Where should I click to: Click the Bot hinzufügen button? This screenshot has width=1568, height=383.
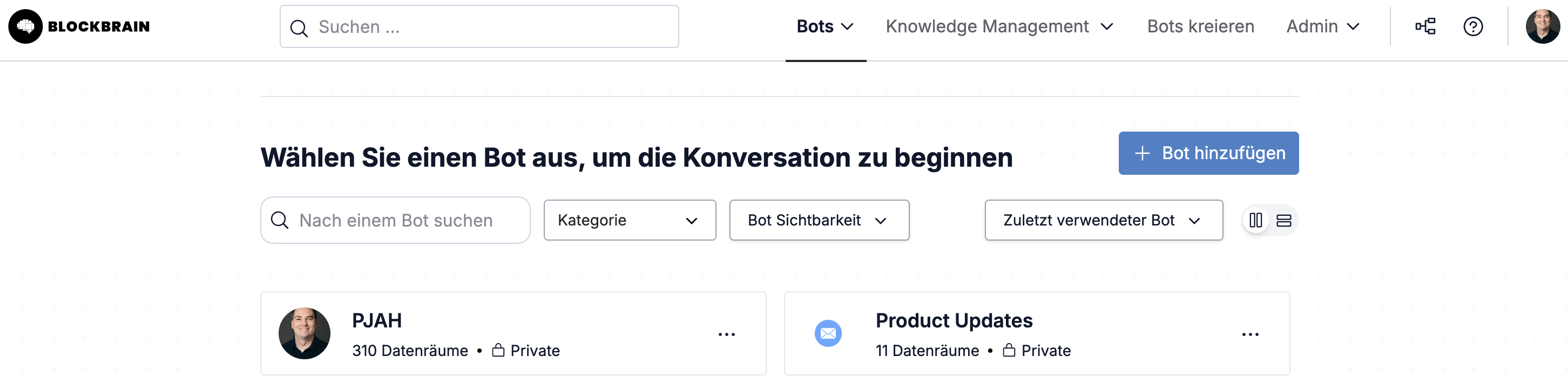pyautogui.click(x=1208, y=153)
